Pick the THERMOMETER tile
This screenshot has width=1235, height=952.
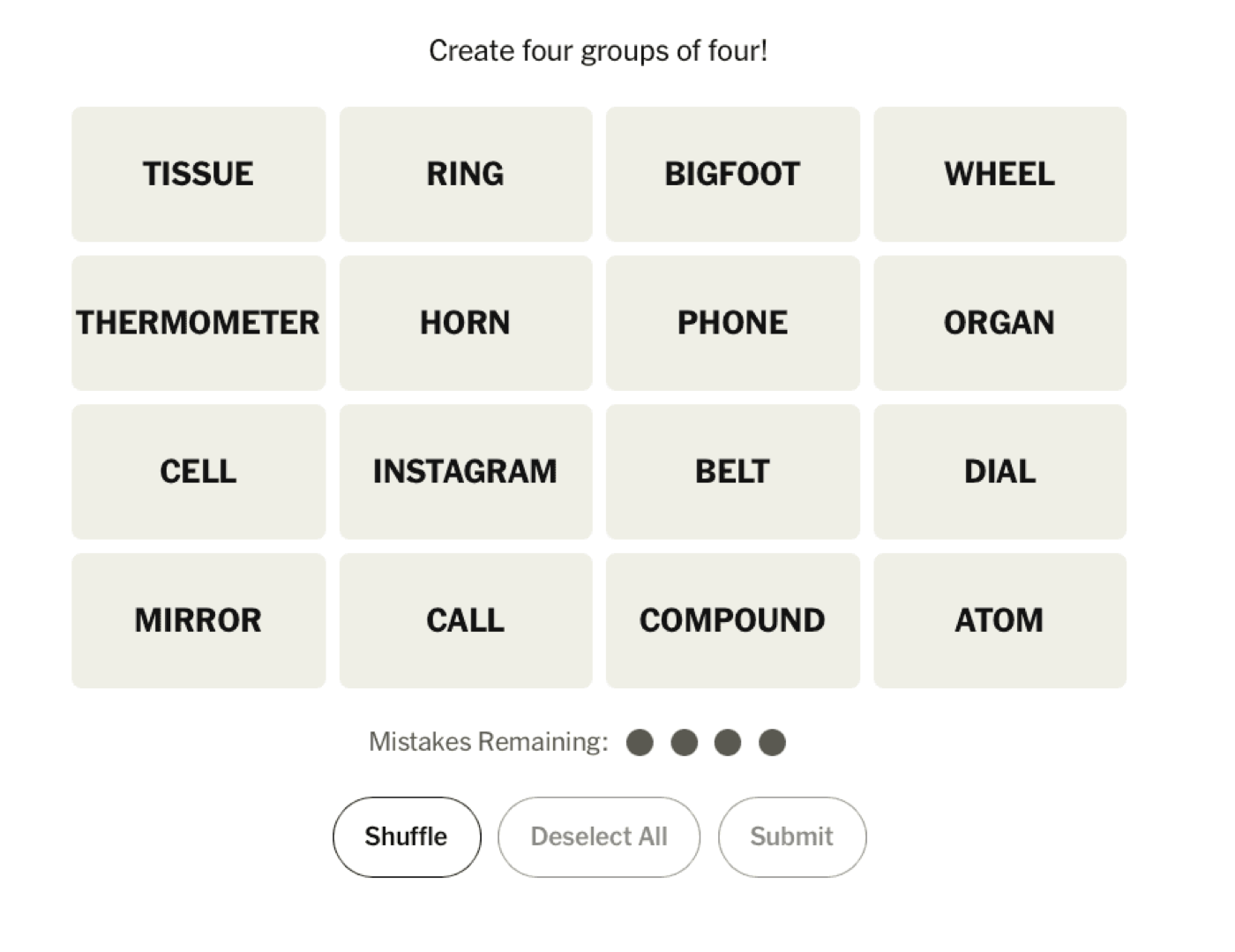(198, 322)
